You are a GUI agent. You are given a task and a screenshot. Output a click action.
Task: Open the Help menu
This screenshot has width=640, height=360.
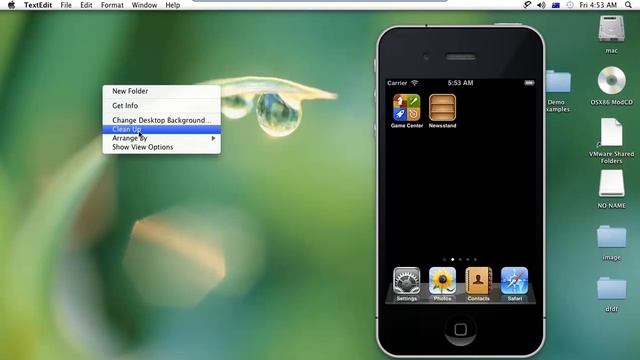(172, 5)
